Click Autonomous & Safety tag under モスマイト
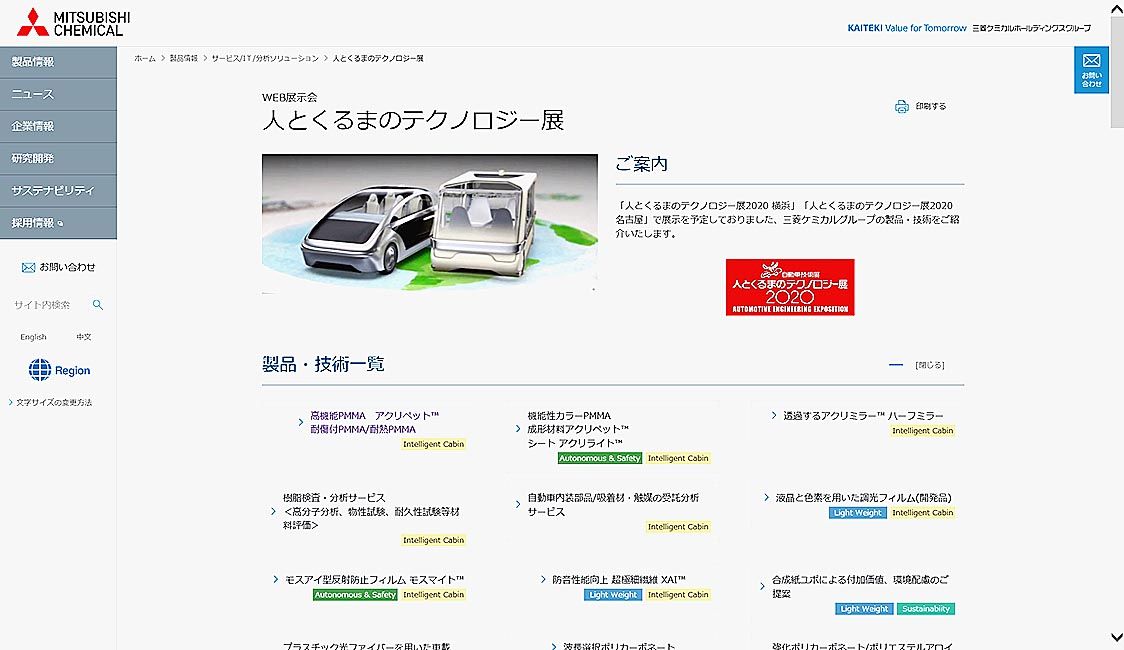 (x=355, y=595)
